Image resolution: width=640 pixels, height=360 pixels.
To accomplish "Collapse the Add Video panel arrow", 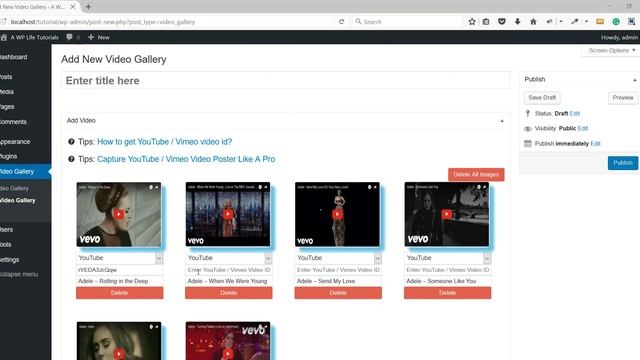I will click(502, 121).
